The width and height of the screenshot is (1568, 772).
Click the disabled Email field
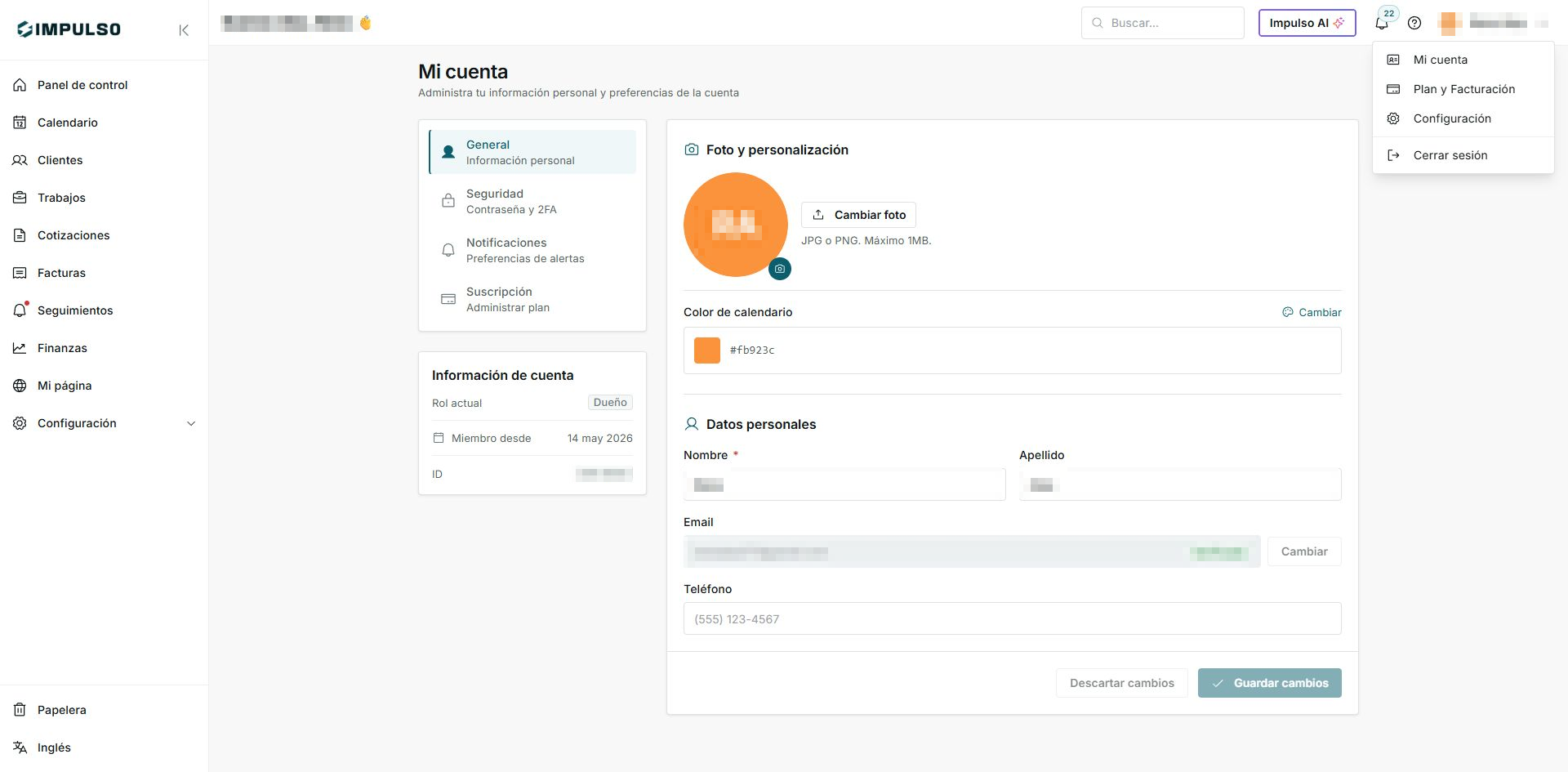tap(972, 551)
